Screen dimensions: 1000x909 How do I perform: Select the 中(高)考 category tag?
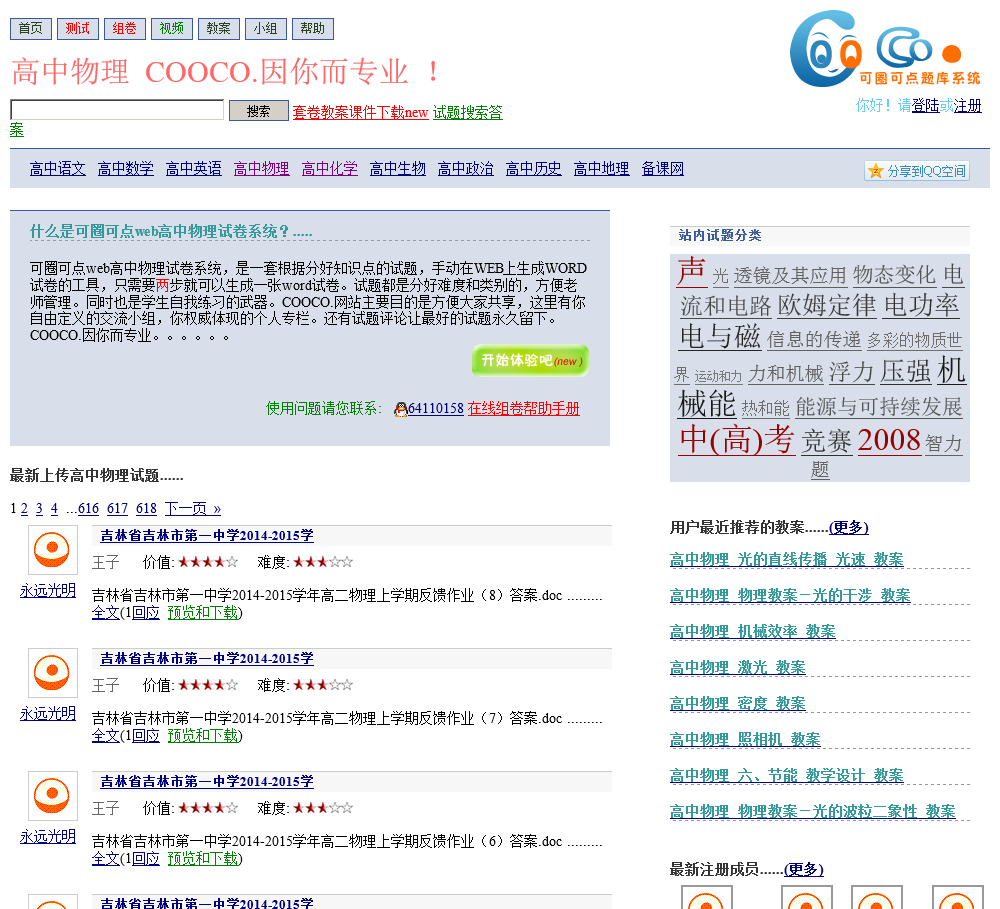pyautogui.click(x=737, y=440)
